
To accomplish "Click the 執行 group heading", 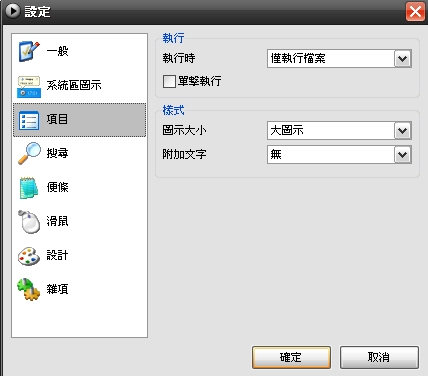I will 173,38.
